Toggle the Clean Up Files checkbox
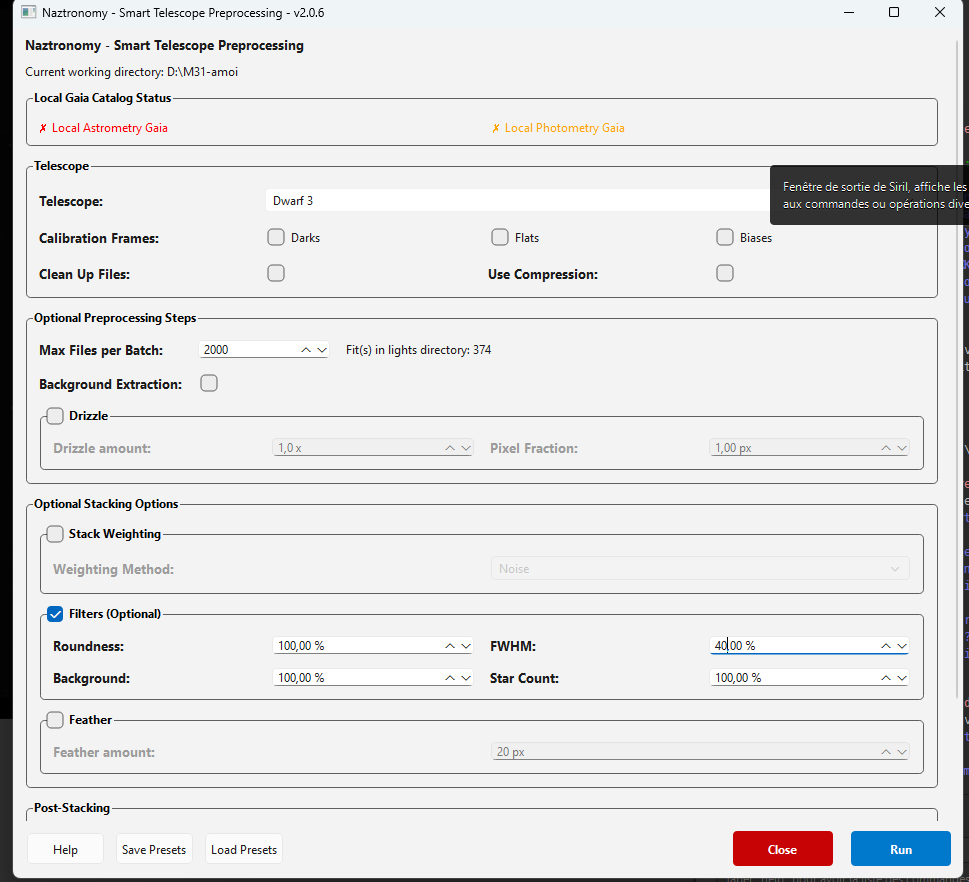Image resolution: width=969 pixels, height=882 pixels. [x=276, y=273]
